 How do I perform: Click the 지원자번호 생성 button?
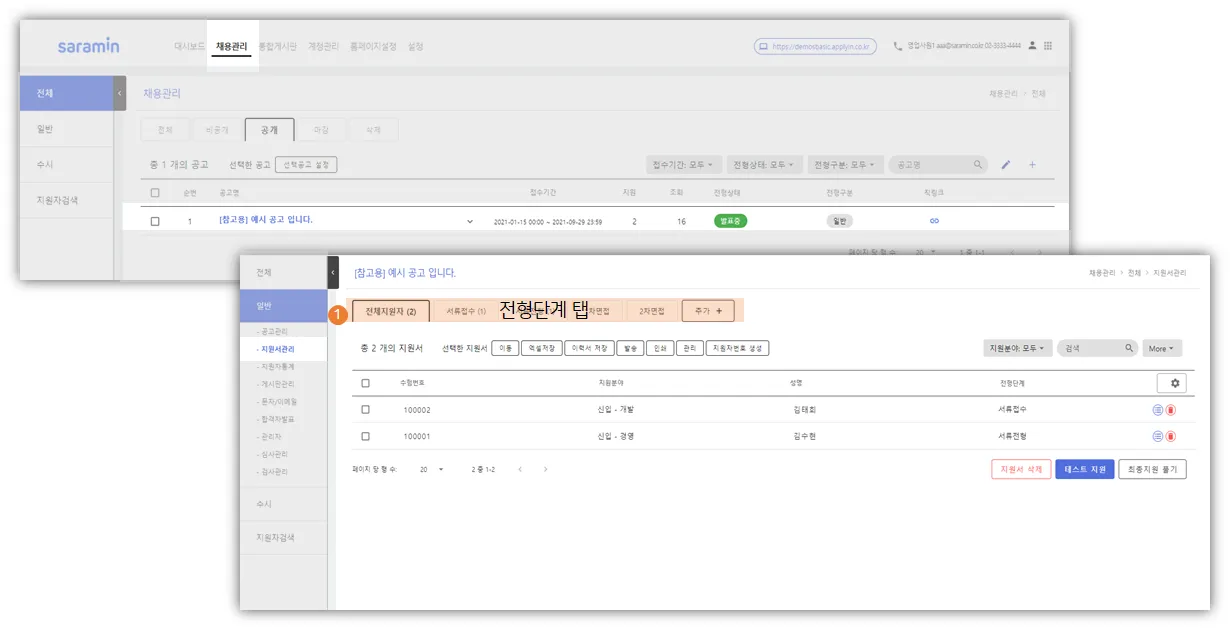click(737, 348)
